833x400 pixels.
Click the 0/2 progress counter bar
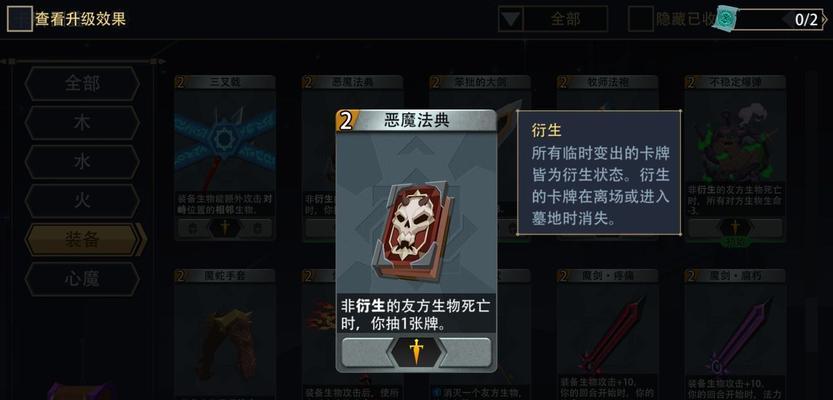point(777,20)
